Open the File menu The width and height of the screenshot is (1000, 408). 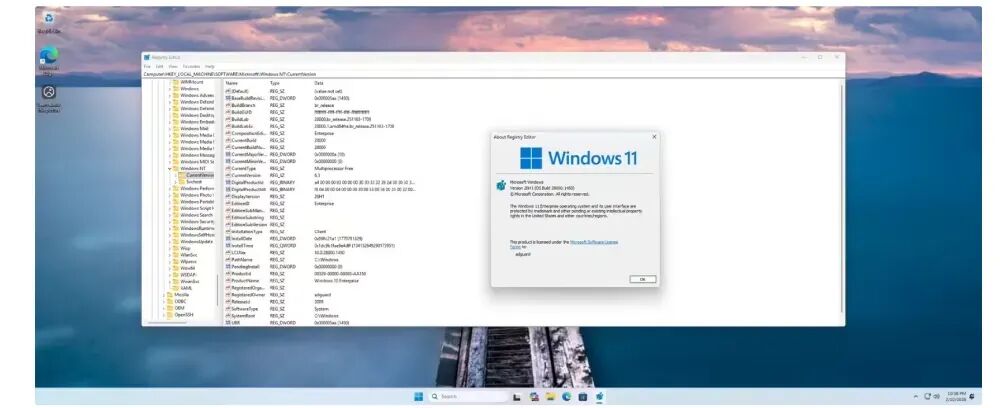tap(147, 66)
